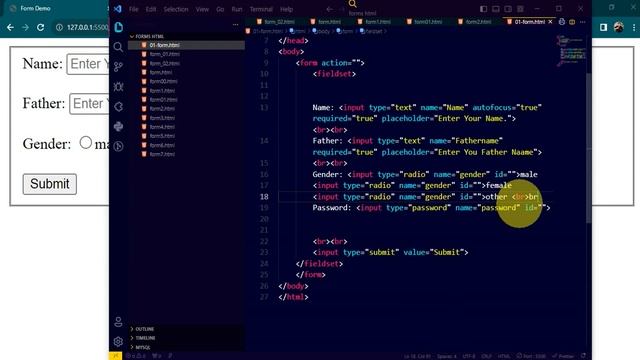Screen dimensions: 640x360
Task: Open the Run menu
Action: tap(237, 9)
